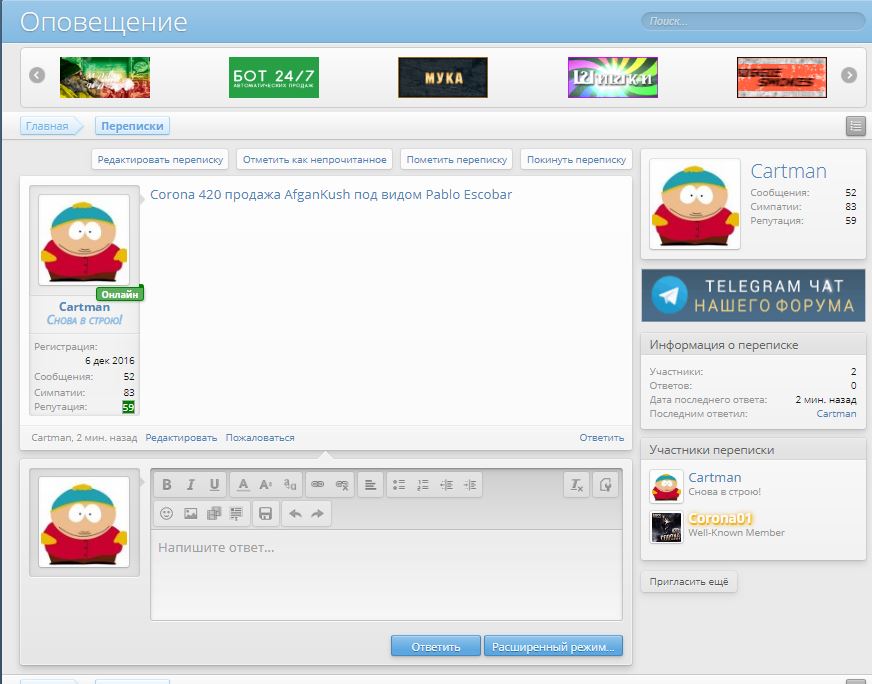Insert media via film icon
This screenshot has height=684, width=872.
(214, 513)
